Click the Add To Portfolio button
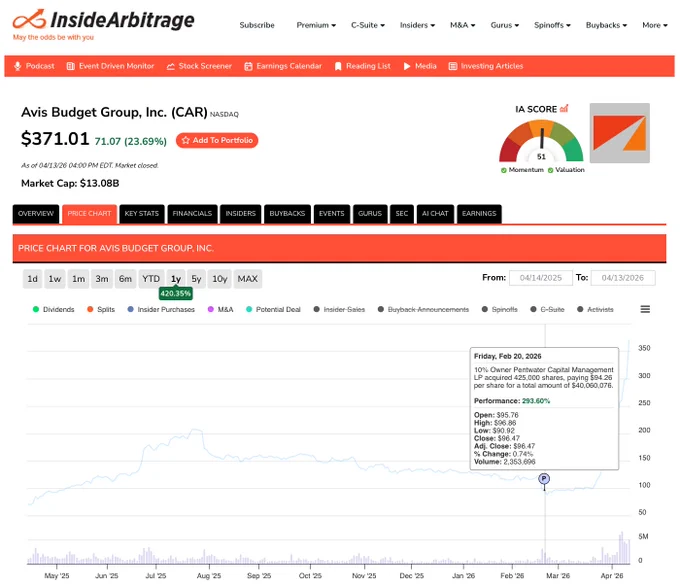The width and height of the screenshot is (680, 587). click(217, 140)
